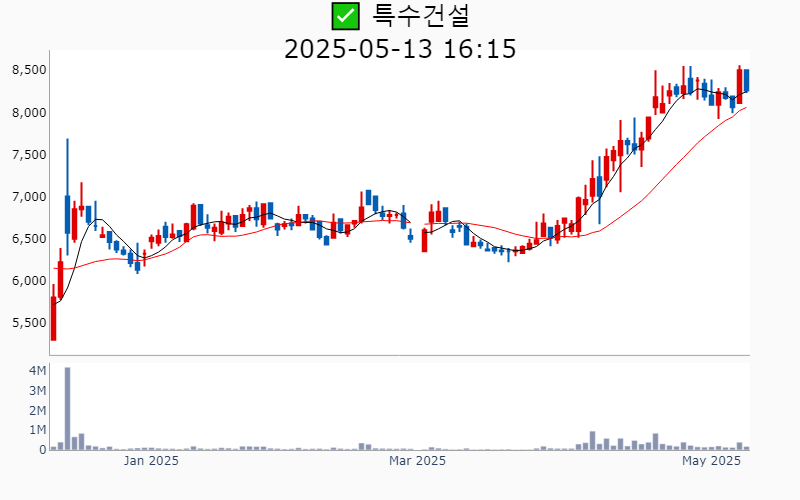The width and height of the screenshot is (800, 500).
Task: Click the Mar 2025 date axis label
Action: [417, 461]
